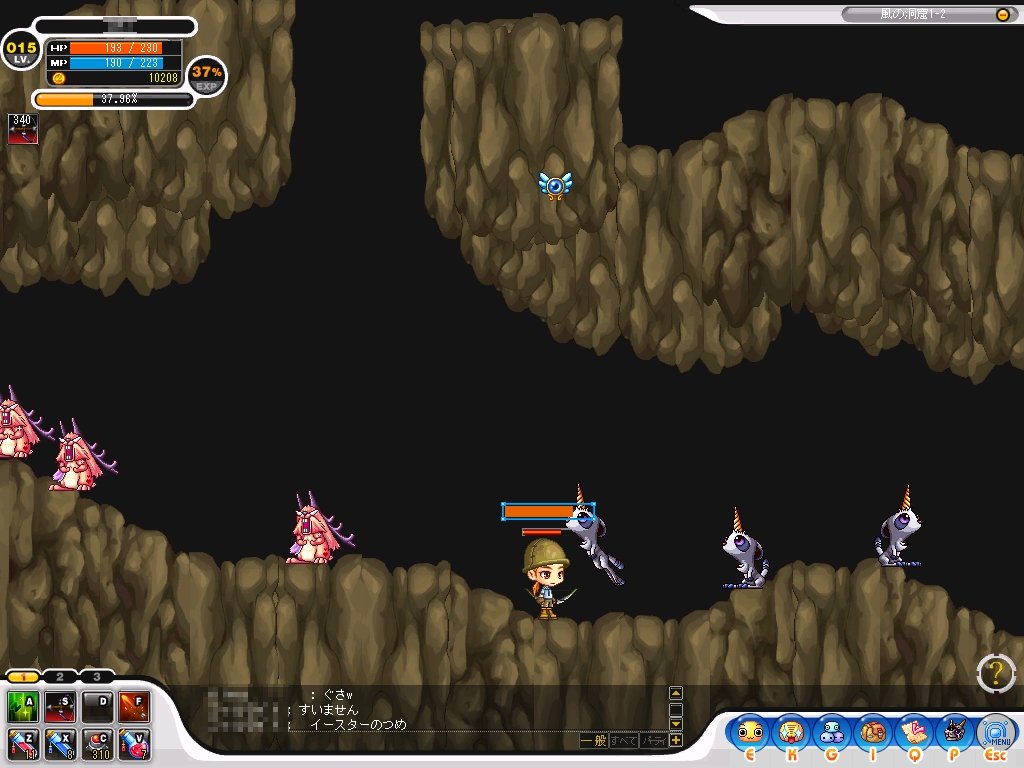This screenshot has height=768, width=1024.
Task: Open the character menu with yellow face (E)
Action: click(x=750, y=733)
